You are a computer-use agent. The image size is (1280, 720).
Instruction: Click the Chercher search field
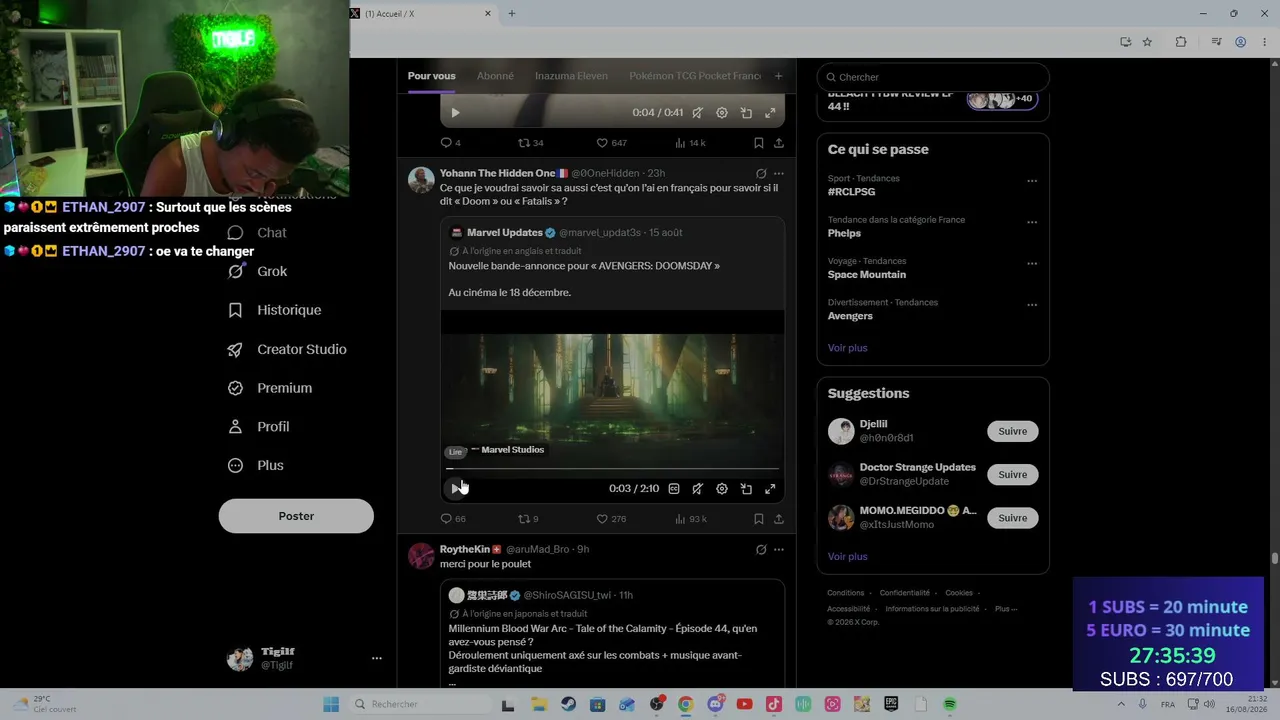coord(933,77)
